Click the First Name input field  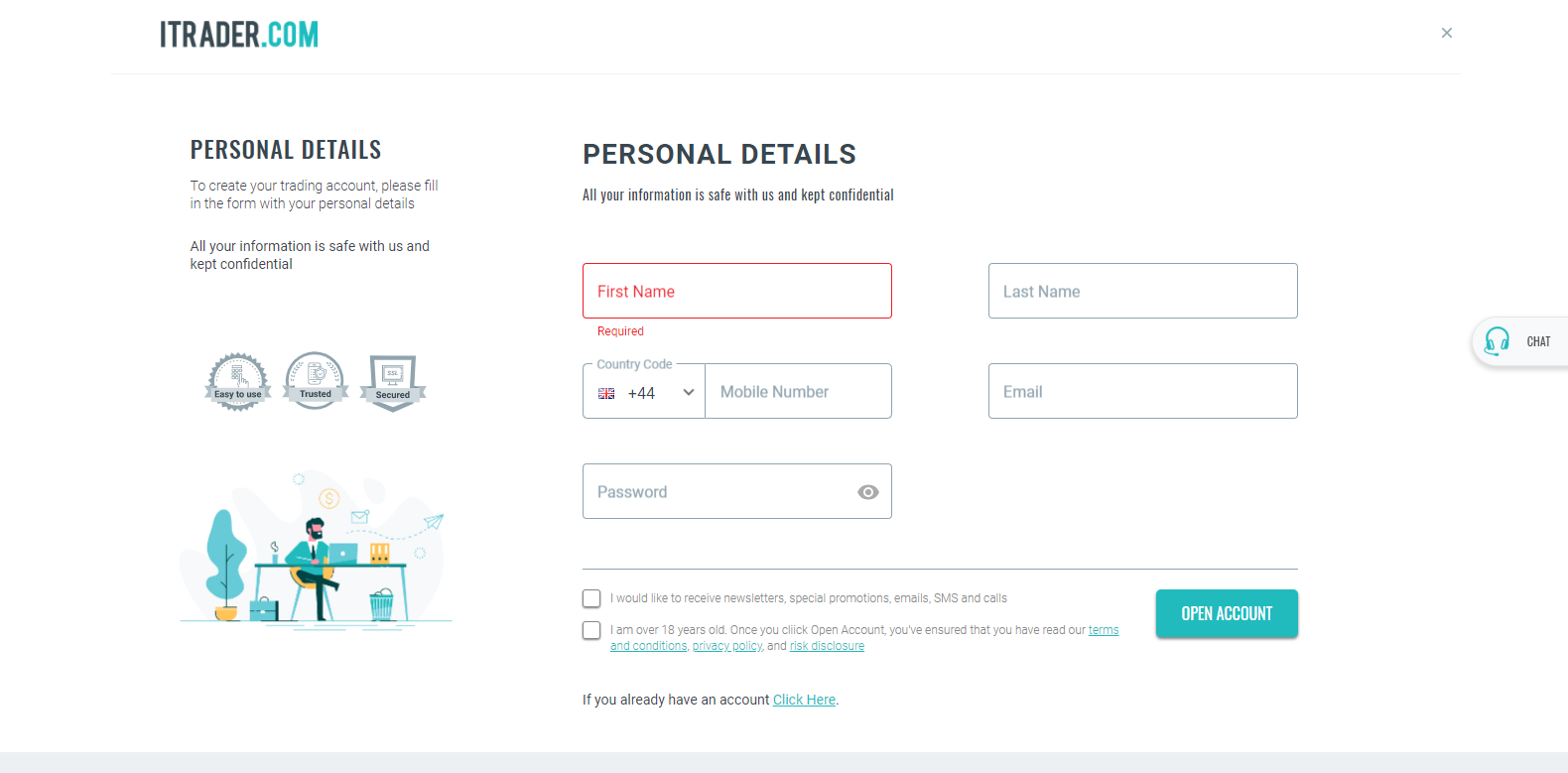point(737,291)
